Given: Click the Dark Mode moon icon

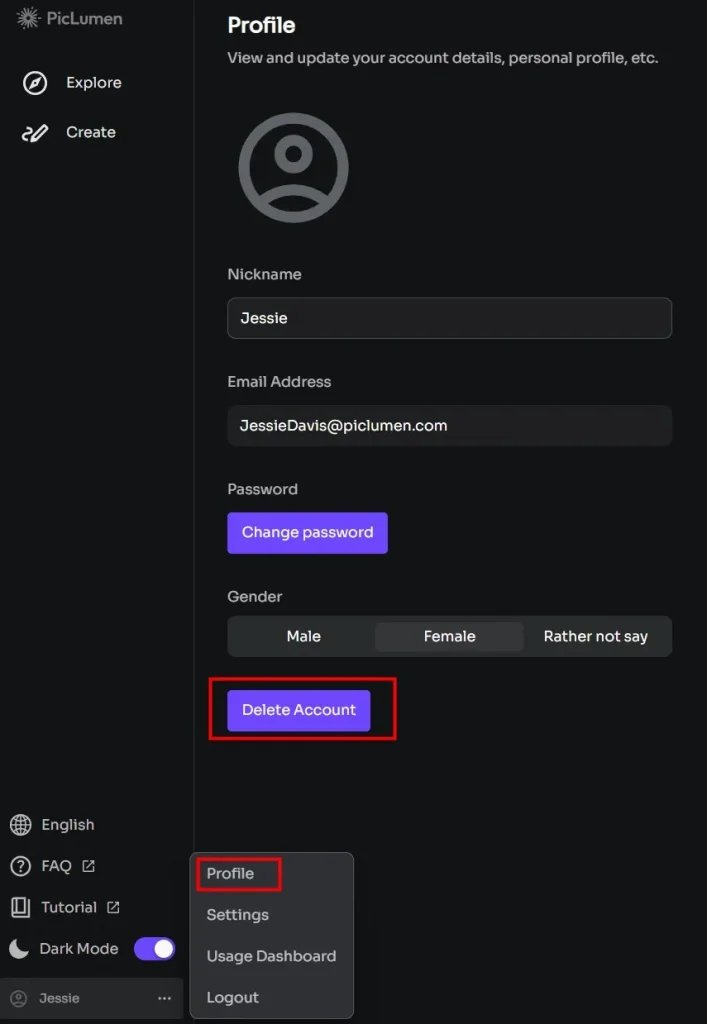Looking at the screenshot, I should [x=20, y=949].
